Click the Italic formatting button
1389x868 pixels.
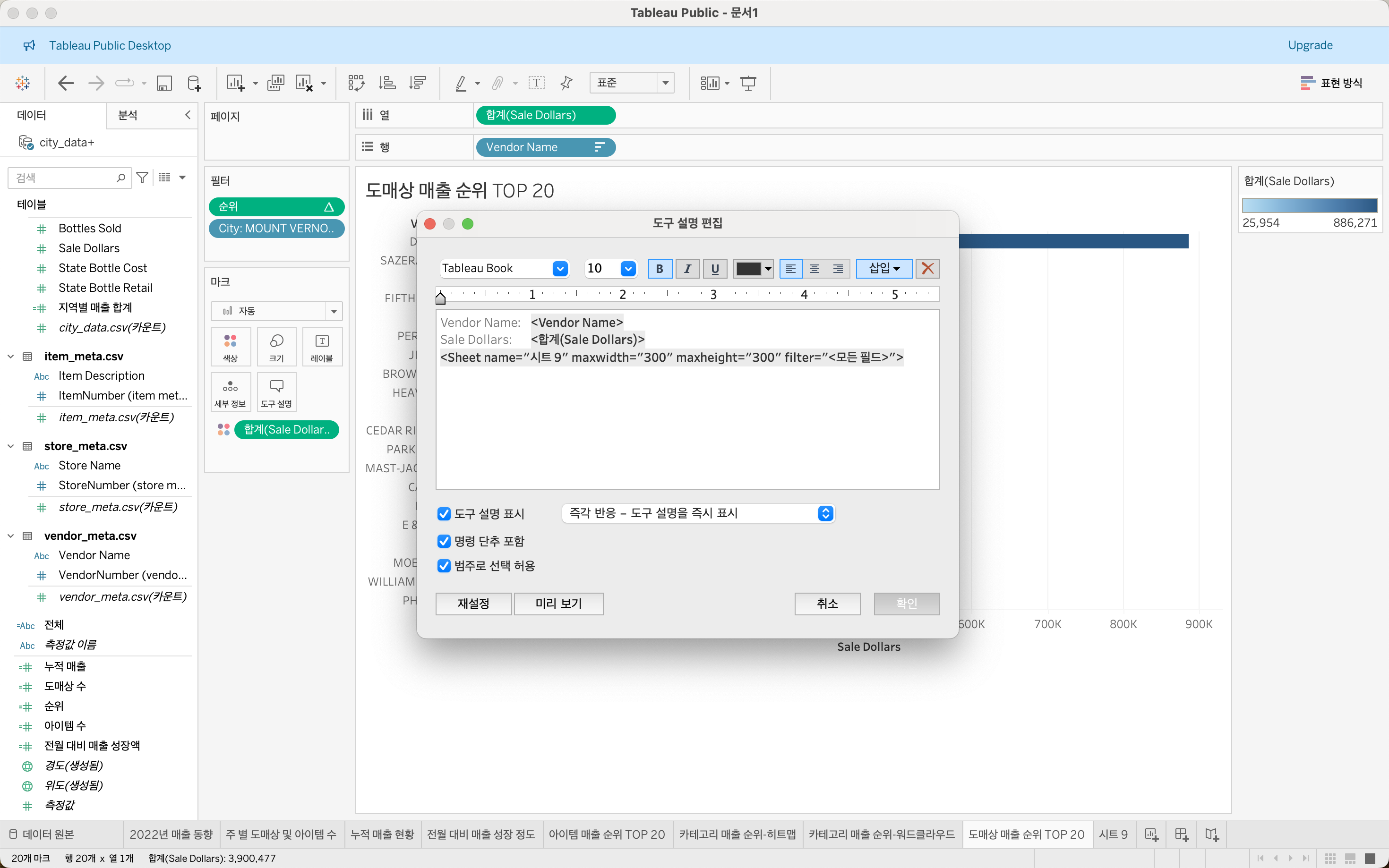click(687, 268)
